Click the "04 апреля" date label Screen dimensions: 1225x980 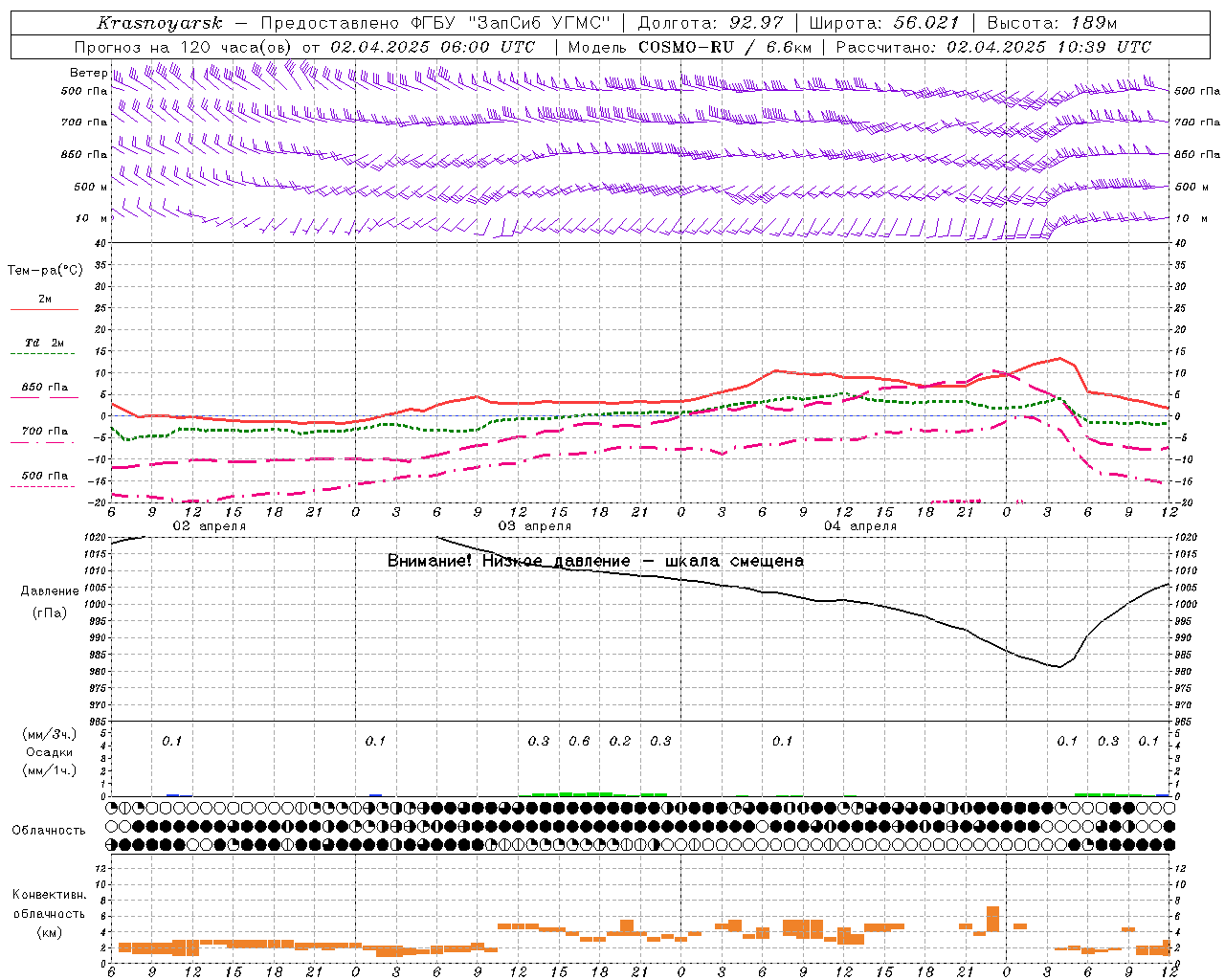pyautogui.click(x=860, y=526)
